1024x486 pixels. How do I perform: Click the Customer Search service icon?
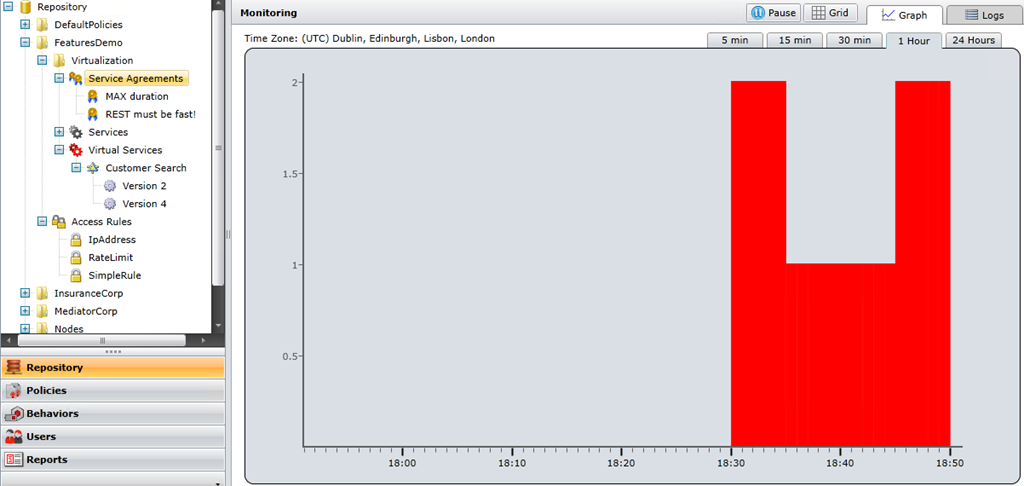(x=93, y=168)
